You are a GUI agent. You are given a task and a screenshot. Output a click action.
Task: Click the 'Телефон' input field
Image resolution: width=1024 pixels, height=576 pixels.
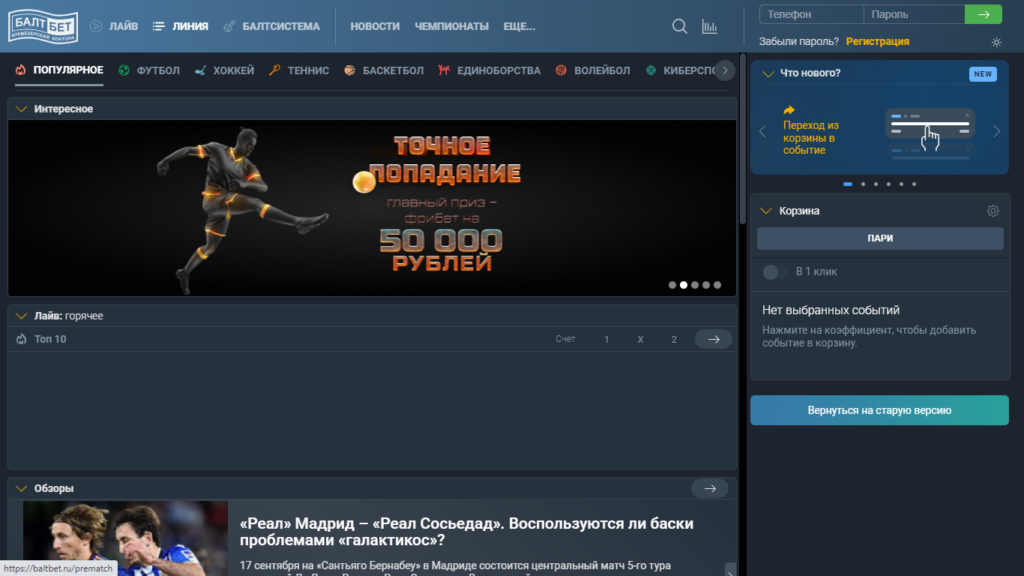tap(811, 14)
